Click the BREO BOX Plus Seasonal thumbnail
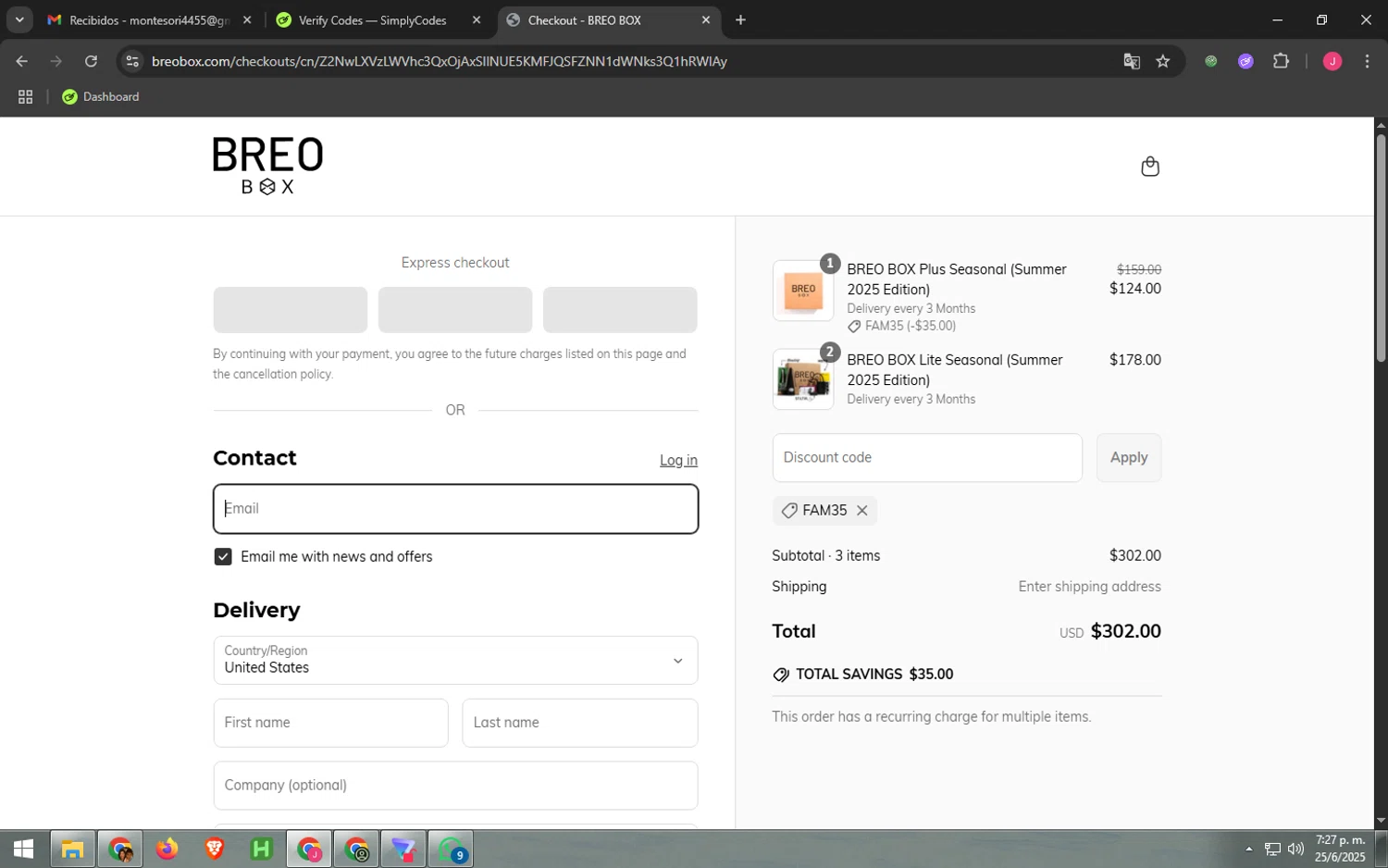The height and width of the screenshot is (868, 1388). click(803, 291)
